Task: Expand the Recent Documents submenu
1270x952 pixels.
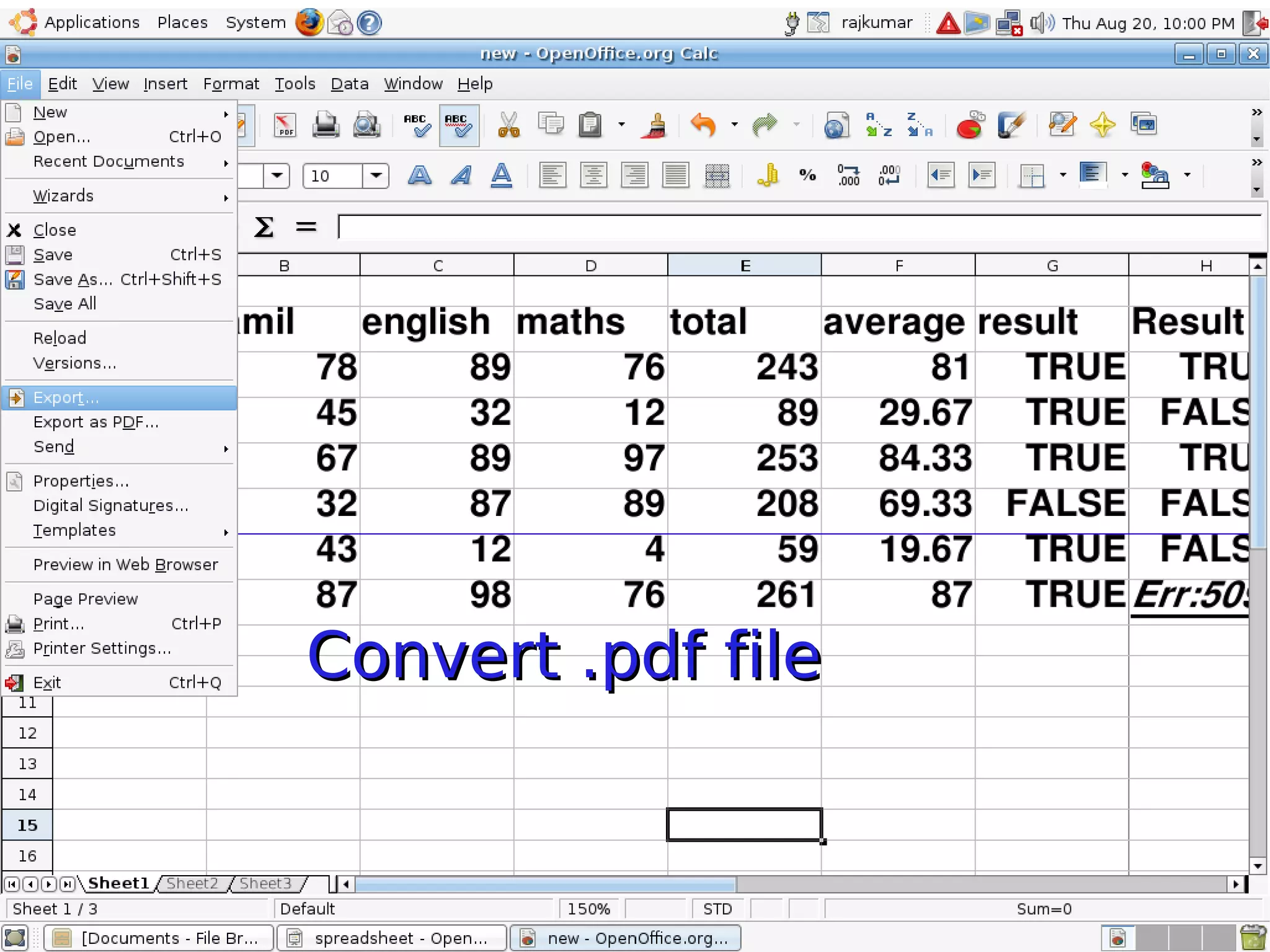Action: pos(119,162)
